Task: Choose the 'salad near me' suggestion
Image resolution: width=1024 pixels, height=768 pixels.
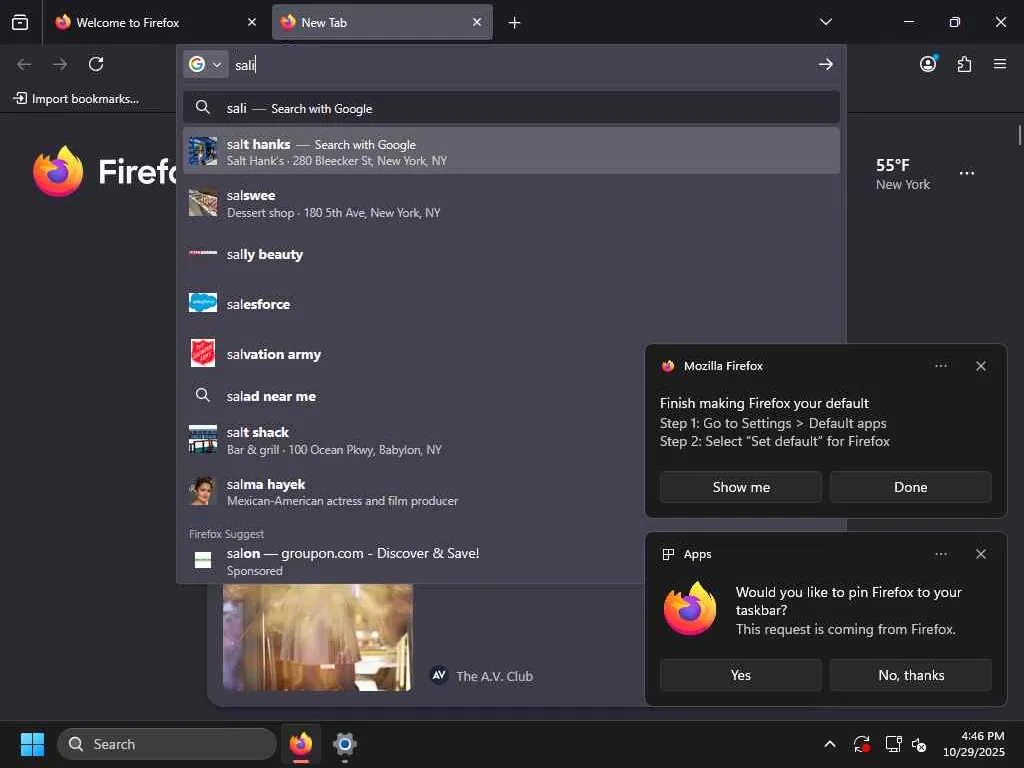Action: pos(411,396)
